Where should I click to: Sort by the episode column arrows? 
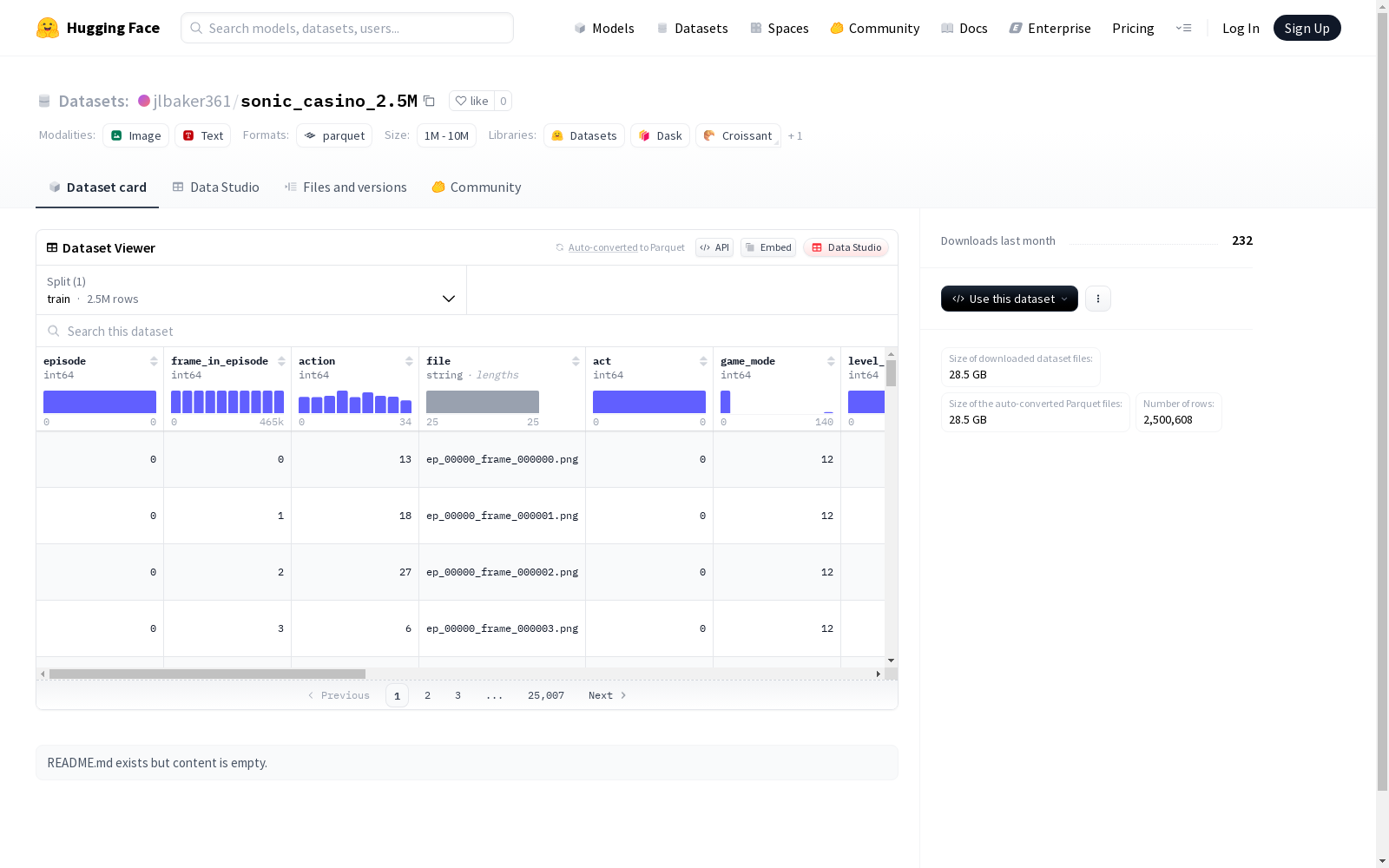[154, 361]
